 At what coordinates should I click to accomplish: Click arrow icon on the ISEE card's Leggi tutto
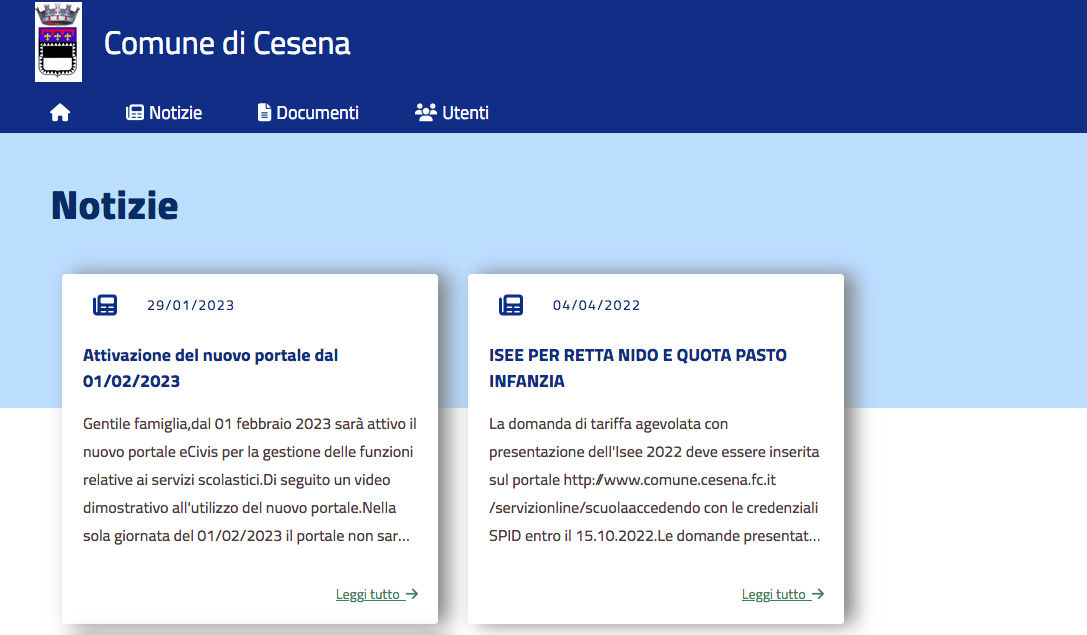click(x=818, y=594)
